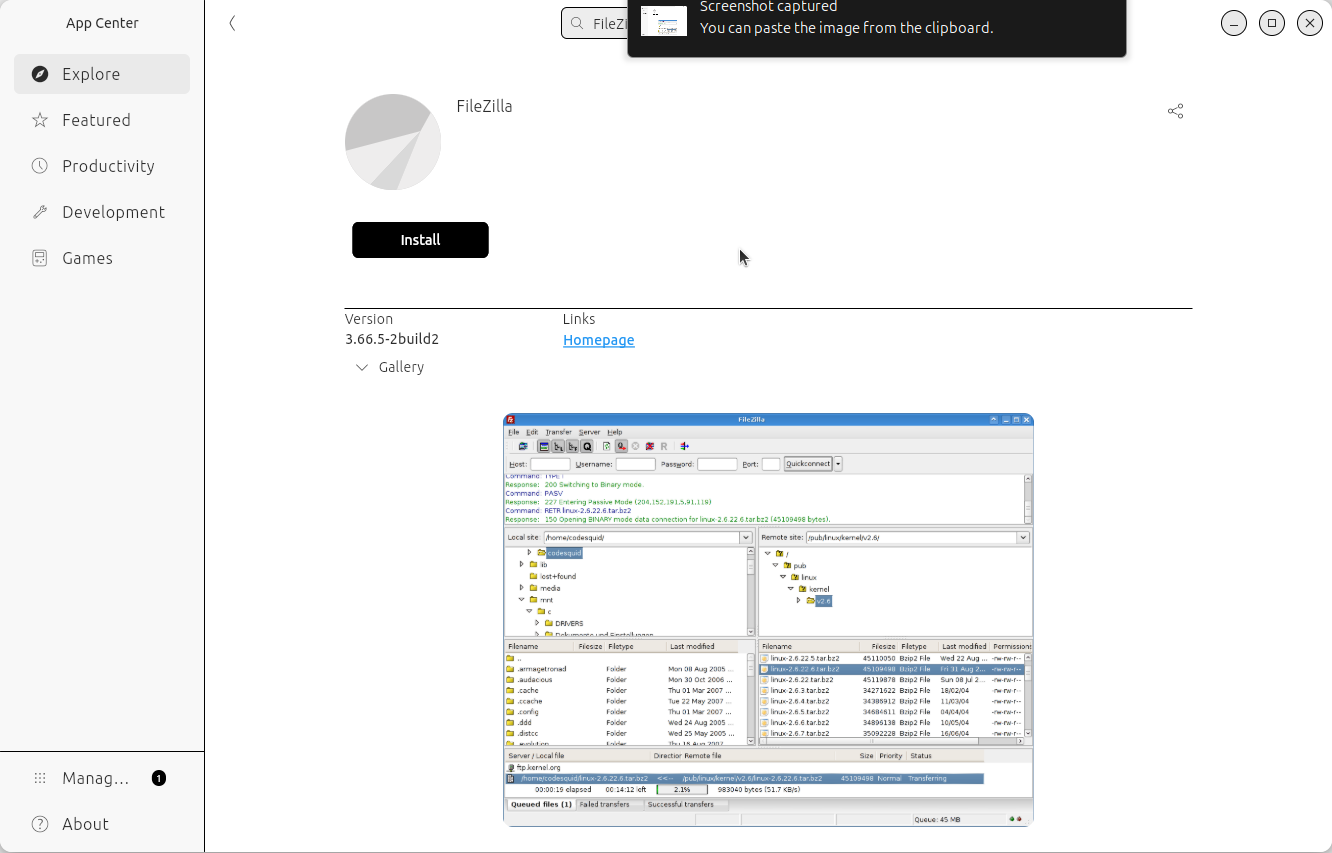The image size is (1332, 853).
Task: Click the Links heading
Action: [x=579, y=319]
